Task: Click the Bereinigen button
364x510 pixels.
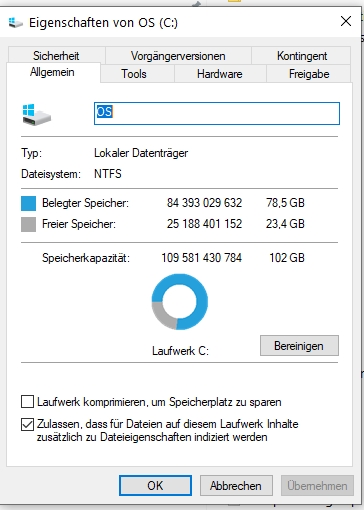Action: click(x=299, y=346)
